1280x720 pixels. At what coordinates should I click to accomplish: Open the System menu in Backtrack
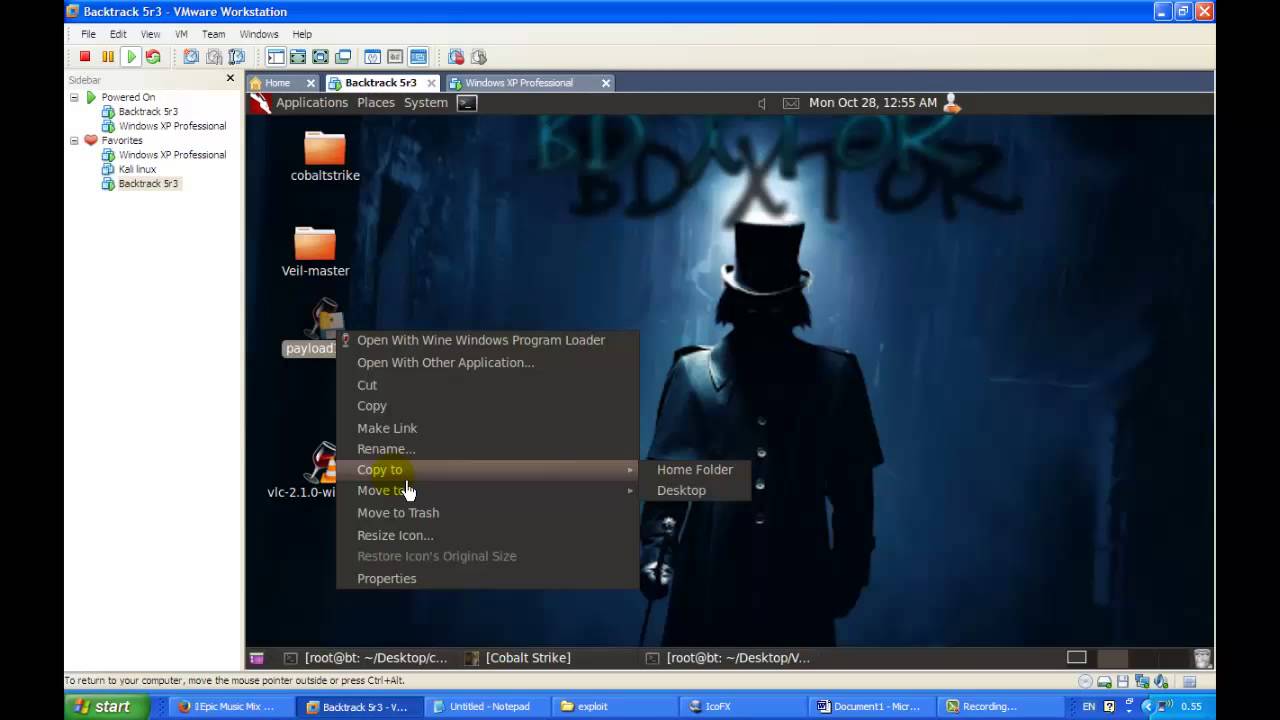(426, 102)
